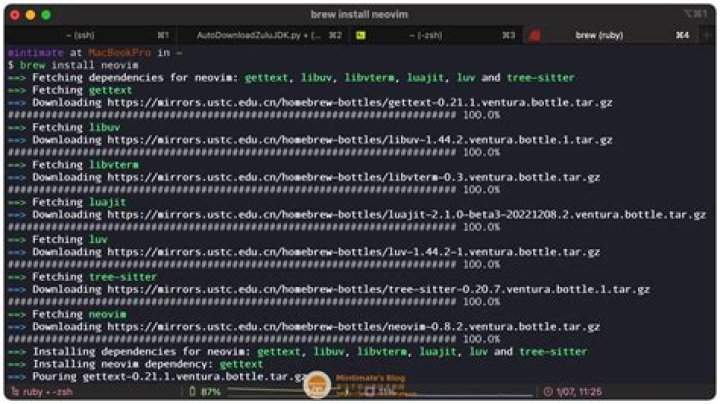Click 'MacBookPro' in the shell prompt

[x=119, y=53]
